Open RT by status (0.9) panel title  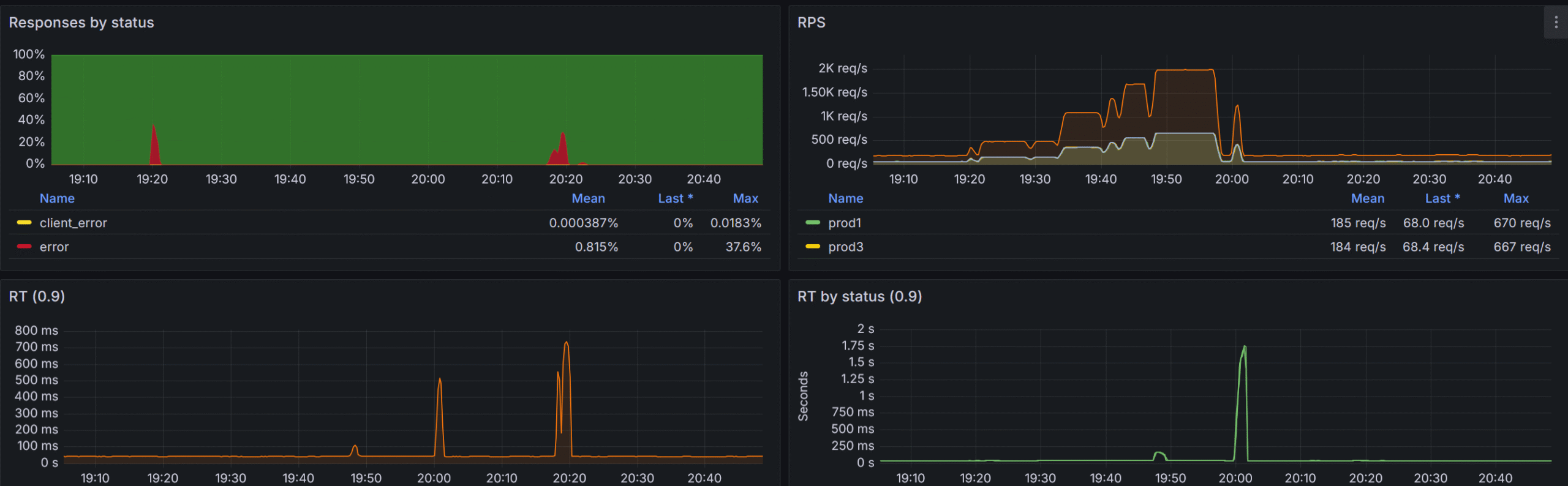tap(859, 296)
